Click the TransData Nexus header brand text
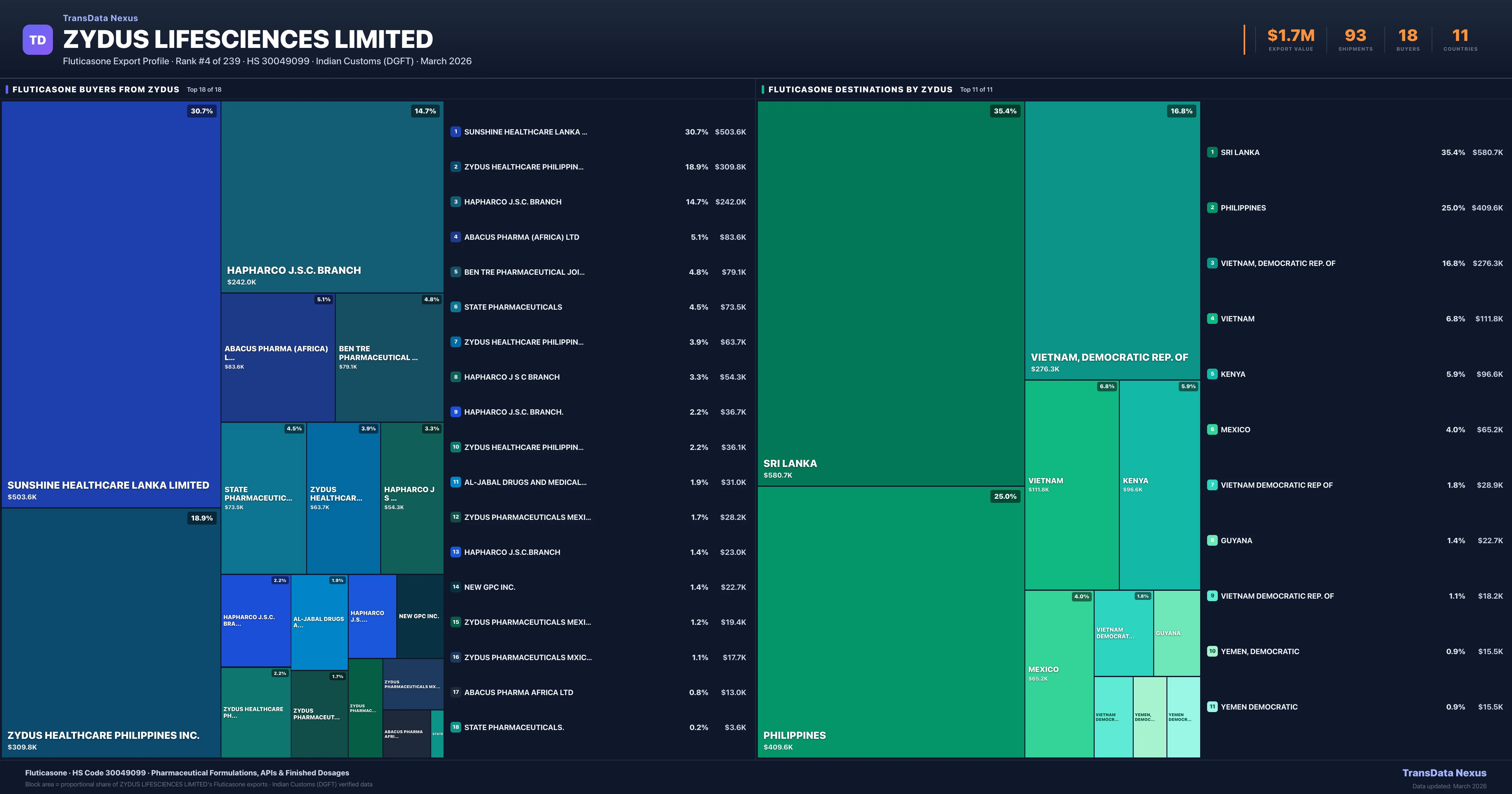 coord(100,18)
